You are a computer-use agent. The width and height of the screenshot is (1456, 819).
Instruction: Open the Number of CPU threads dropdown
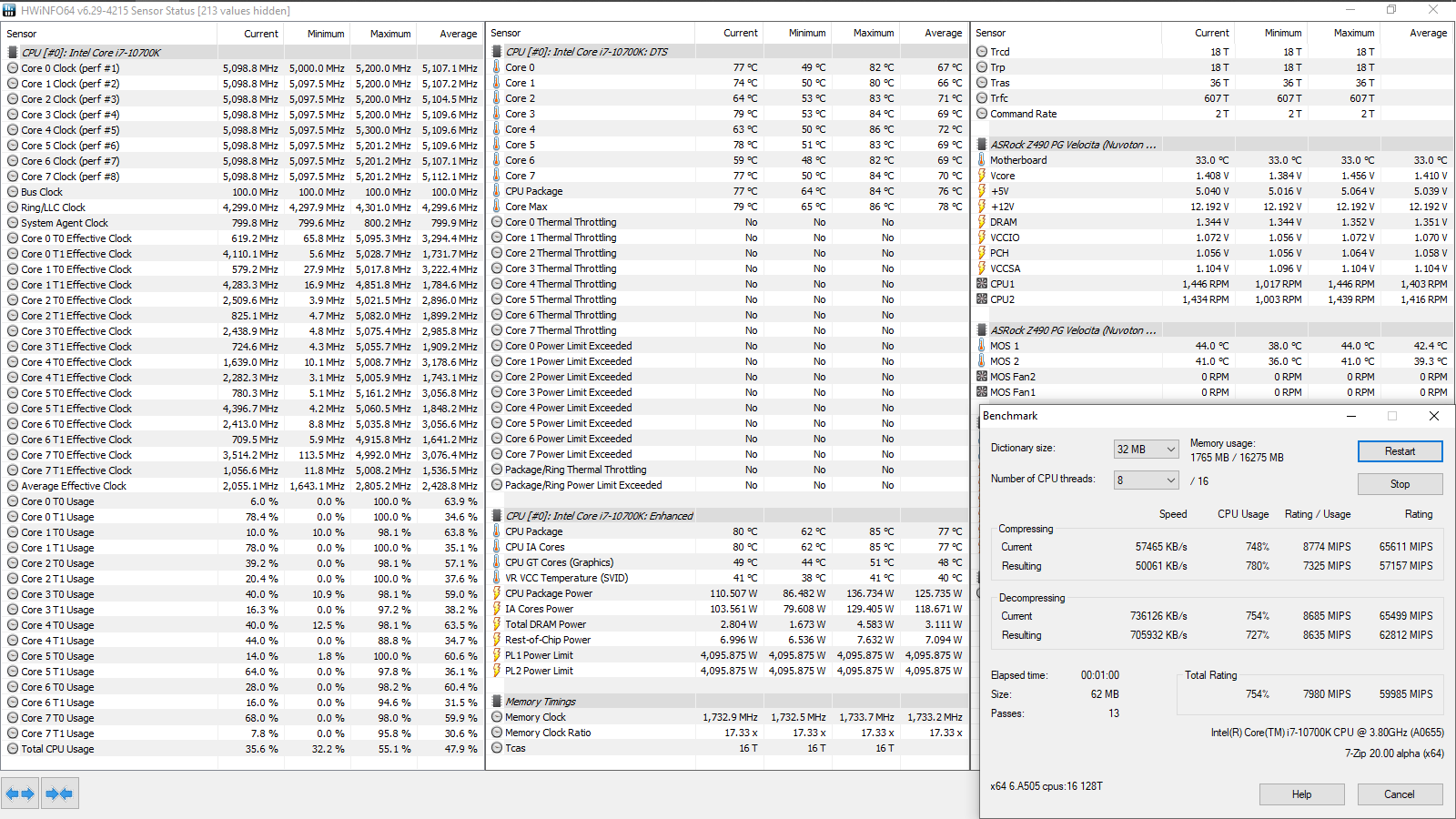tap(1147, 480)
